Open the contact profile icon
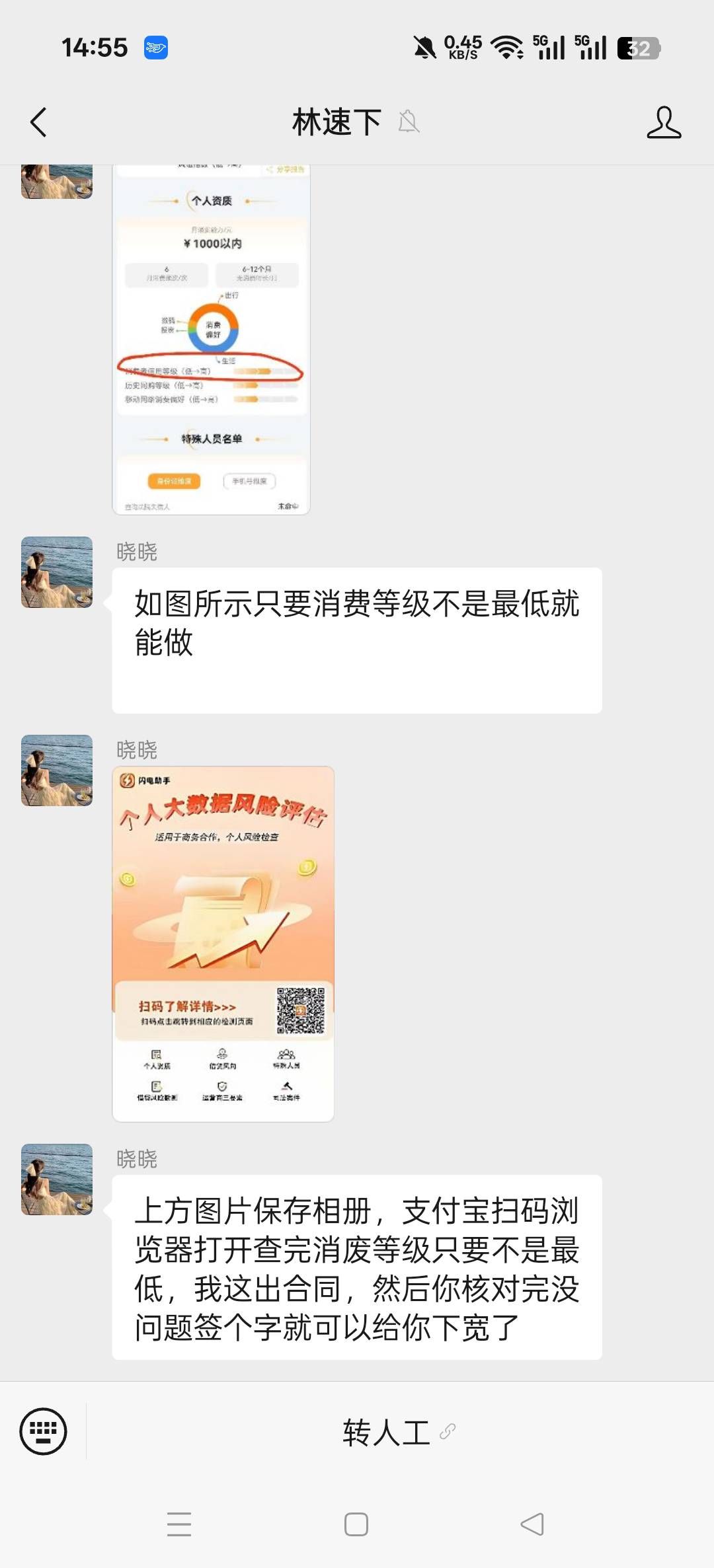The width and height of the screenshot is (714, 1568). pos(664,122)
